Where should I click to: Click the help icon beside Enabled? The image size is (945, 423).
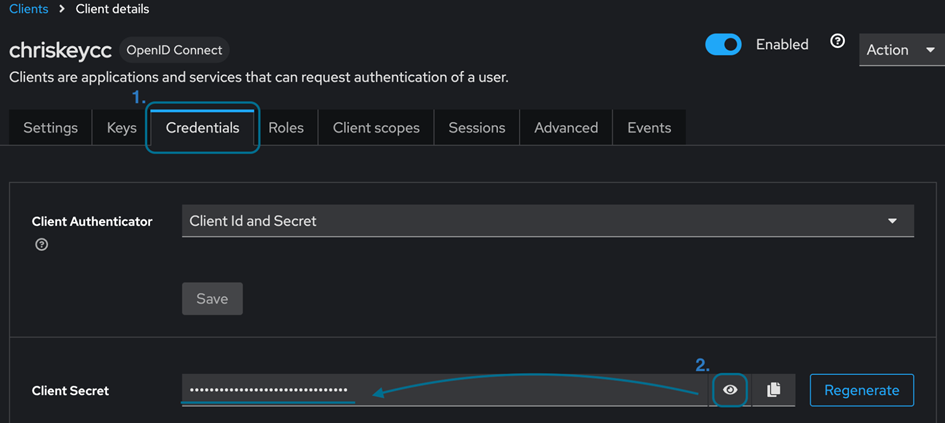pos(838,42)
